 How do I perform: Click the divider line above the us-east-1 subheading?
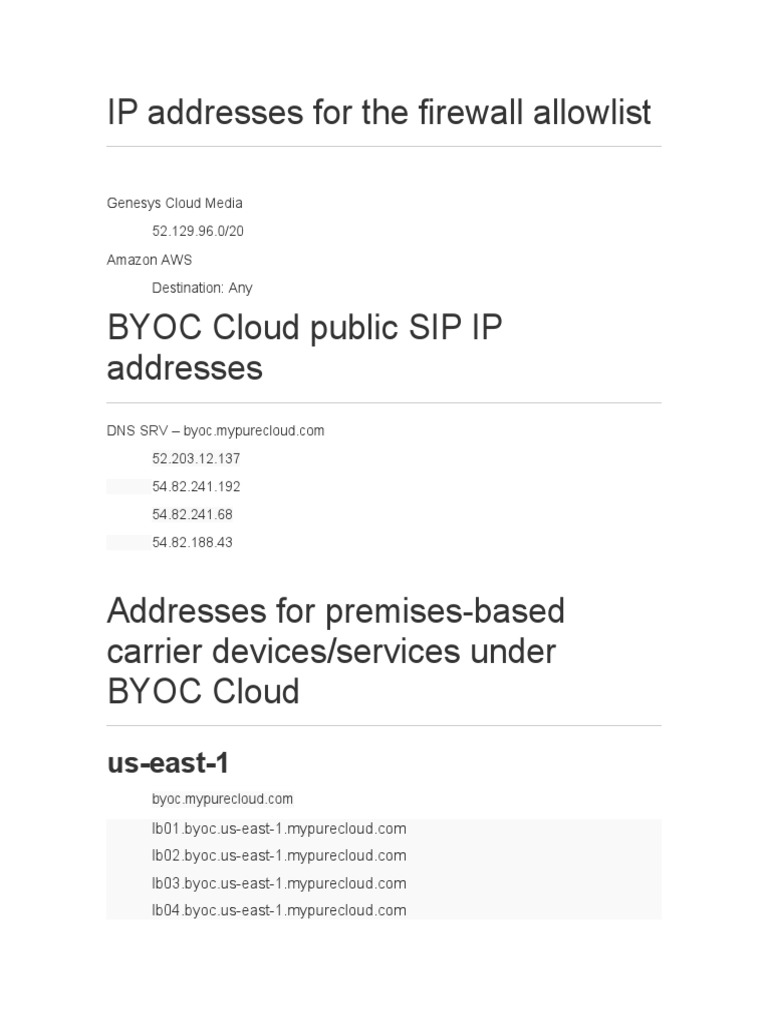[384, 726]
